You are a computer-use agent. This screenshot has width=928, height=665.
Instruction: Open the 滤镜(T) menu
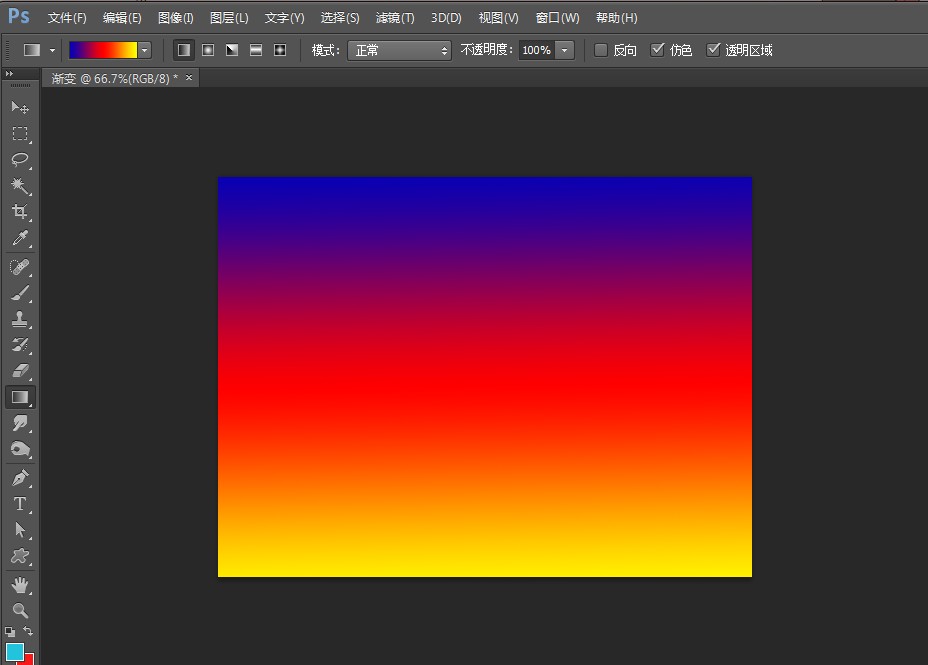(395, 18)
